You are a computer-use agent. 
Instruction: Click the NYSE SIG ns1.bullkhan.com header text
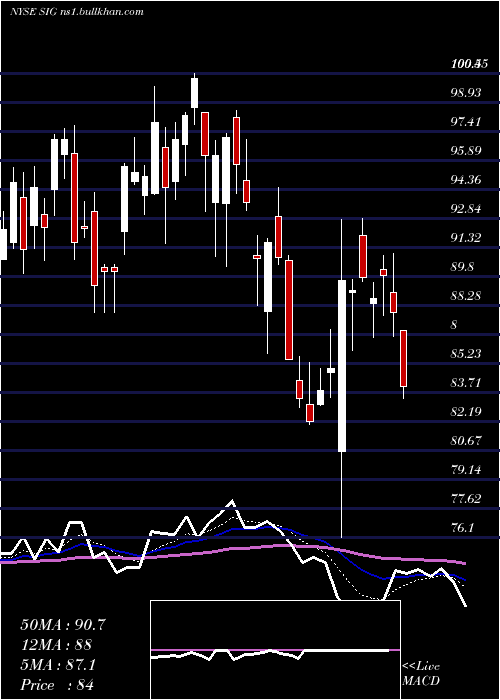pos(76,12)
